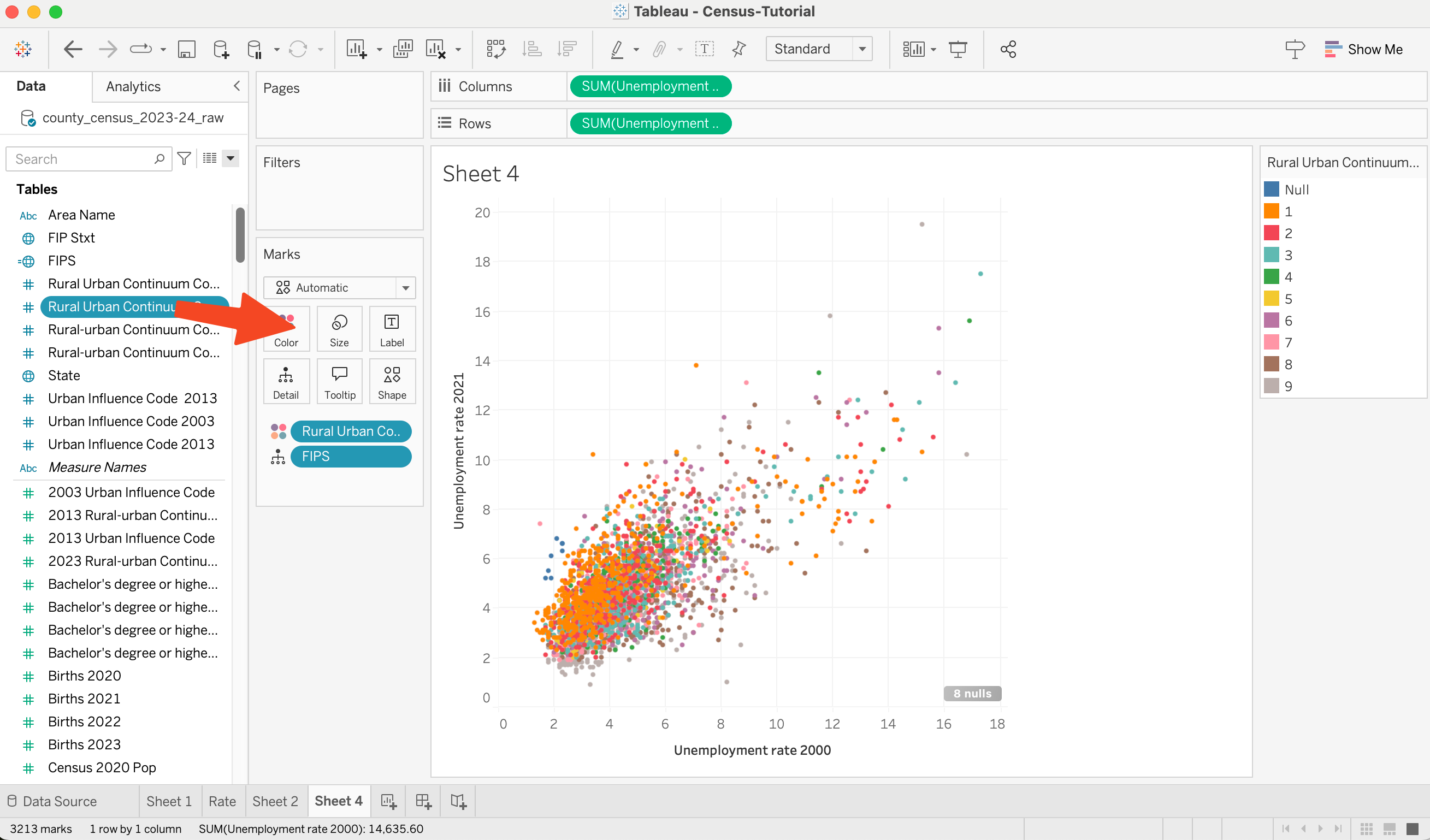Viewport: 1430px width, 840px height.
Task: Switch to Show Filmstrip view
Action: point(1389,829)
